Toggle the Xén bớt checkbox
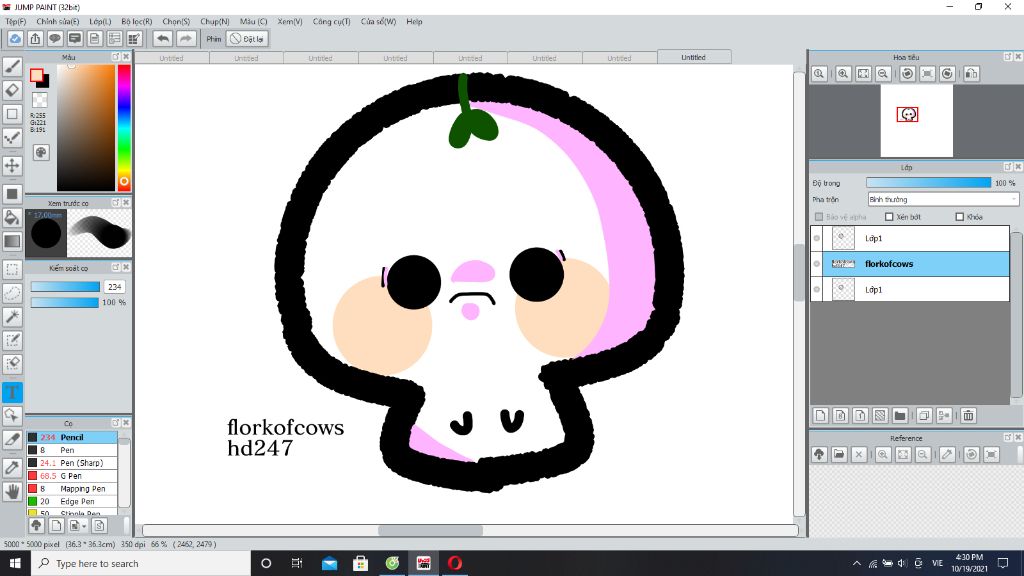Screen dimensions: 1024x576 pos(889,217)
